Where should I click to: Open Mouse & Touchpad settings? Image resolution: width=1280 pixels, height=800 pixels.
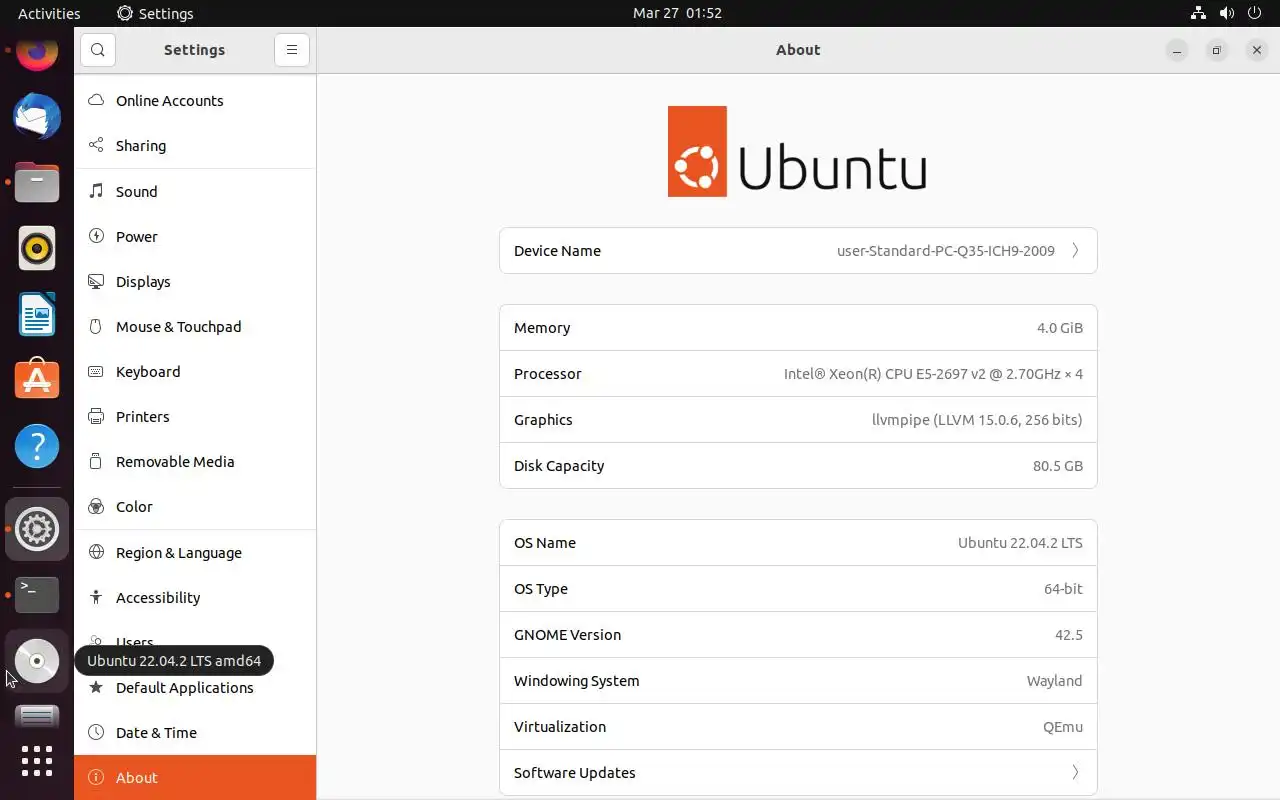pyautogui.click(x=195, y=326)
